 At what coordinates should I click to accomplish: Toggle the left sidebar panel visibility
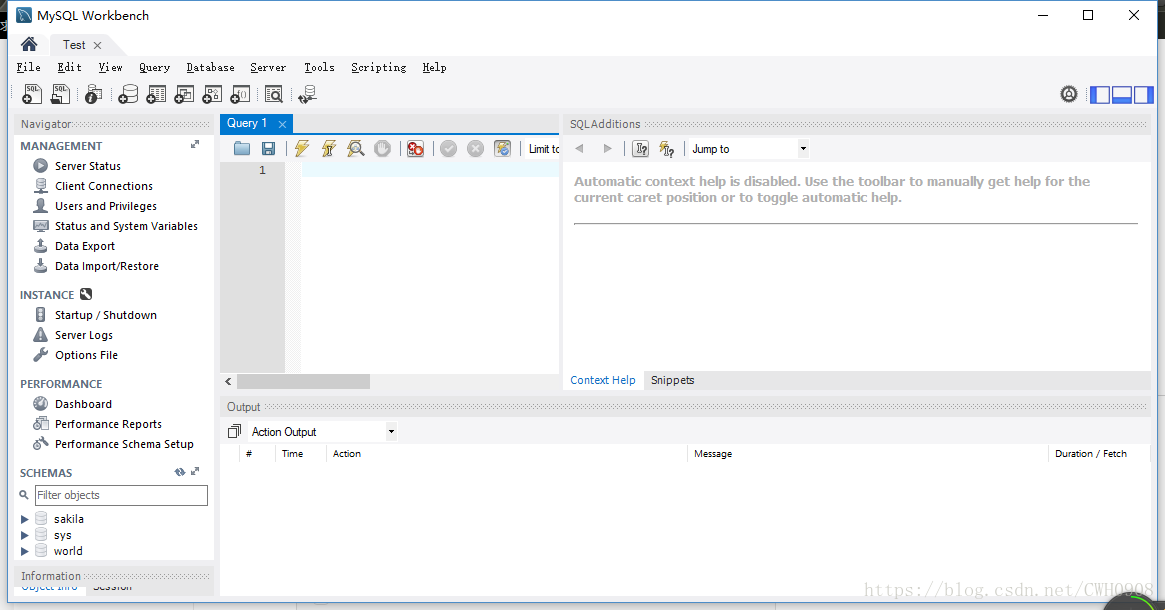tap(1100, 94)
